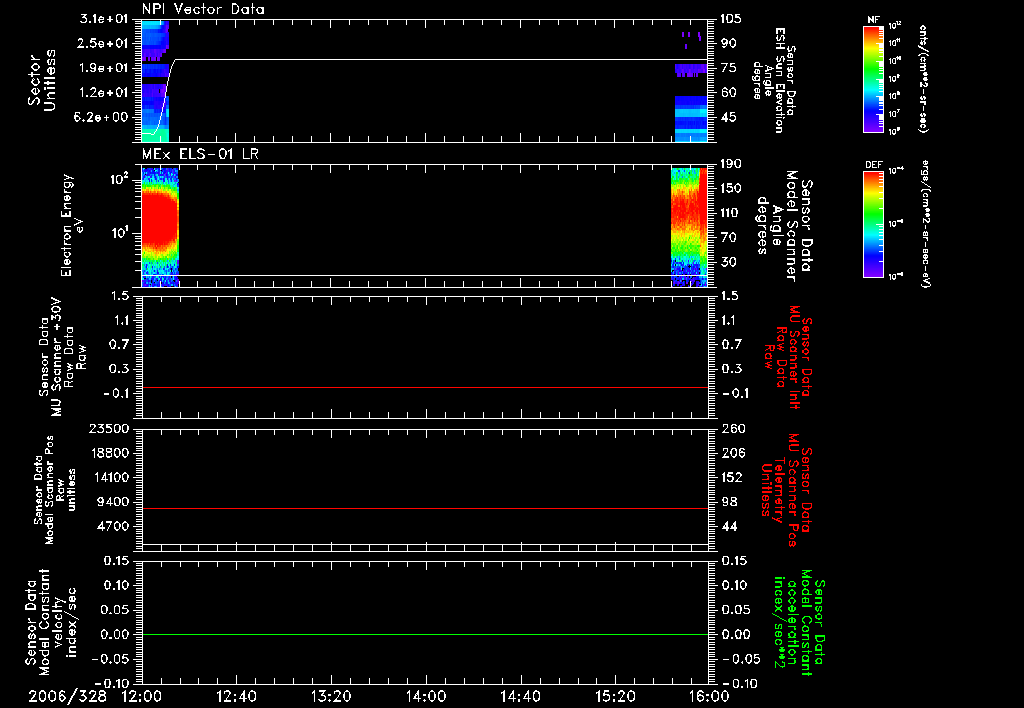The image size is (1024, 708).
Task: Click the green zero line in velocity panel
Action: 425,634
